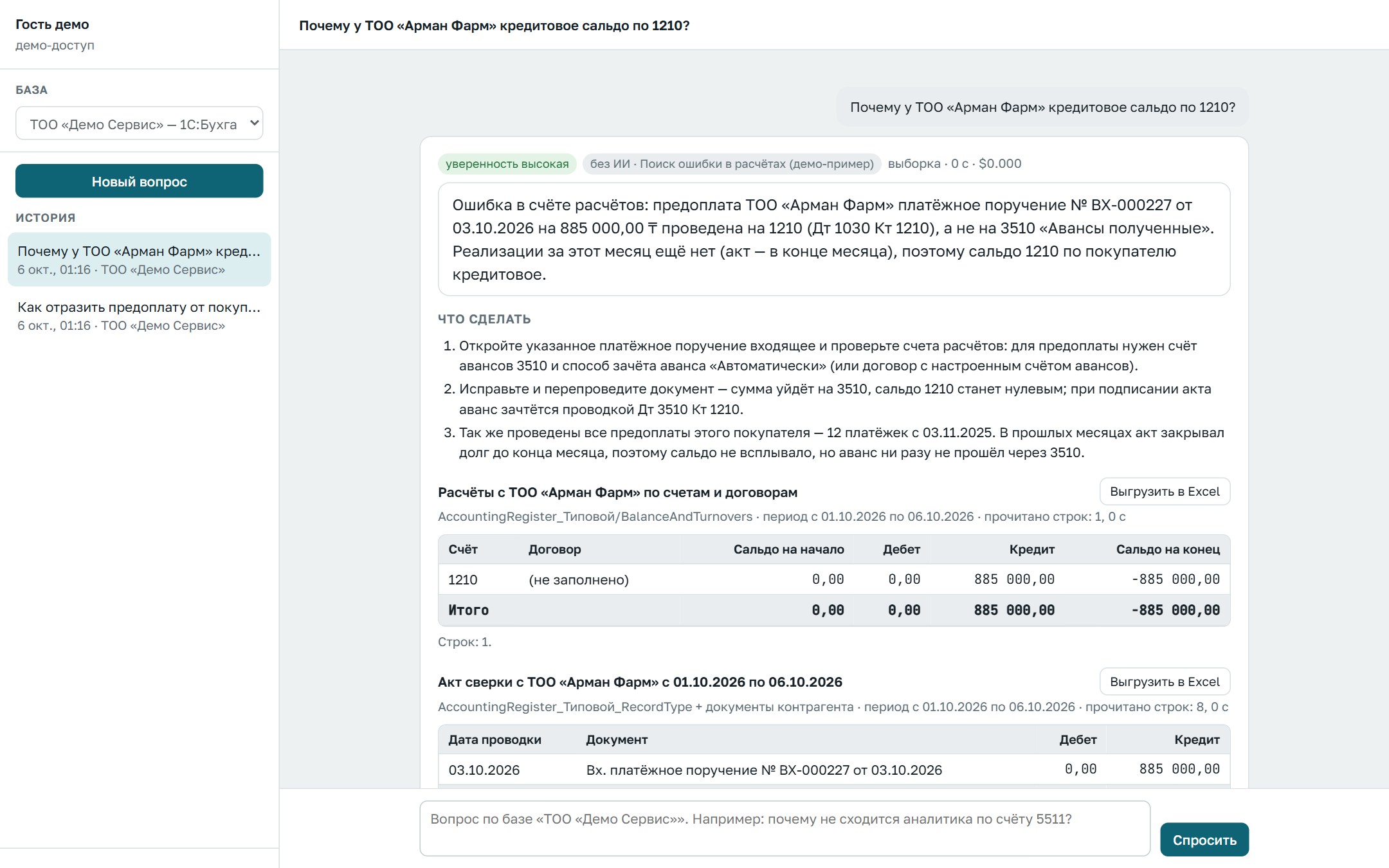Viewport: 1389px width, 868px height.
Task: Click the 'Сальдо на конец' column header
Action: point(1168,550)
